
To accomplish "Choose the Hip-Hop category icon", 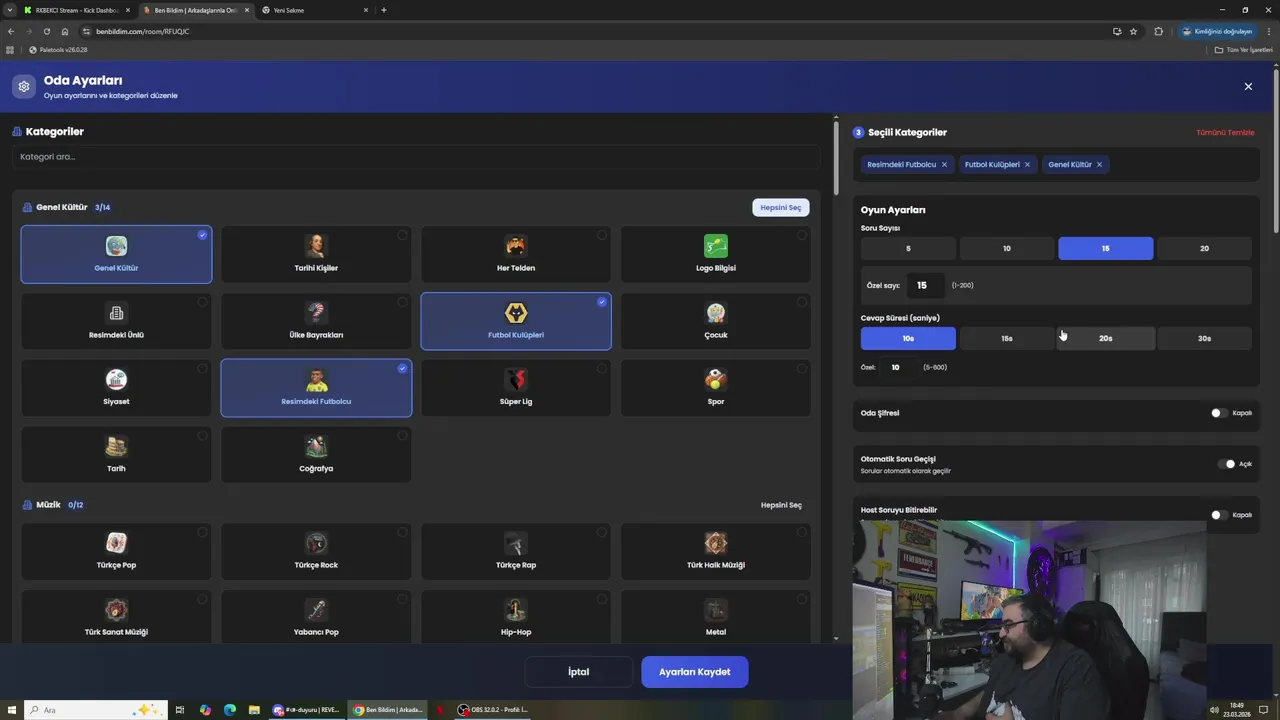I will pos(516,610).
